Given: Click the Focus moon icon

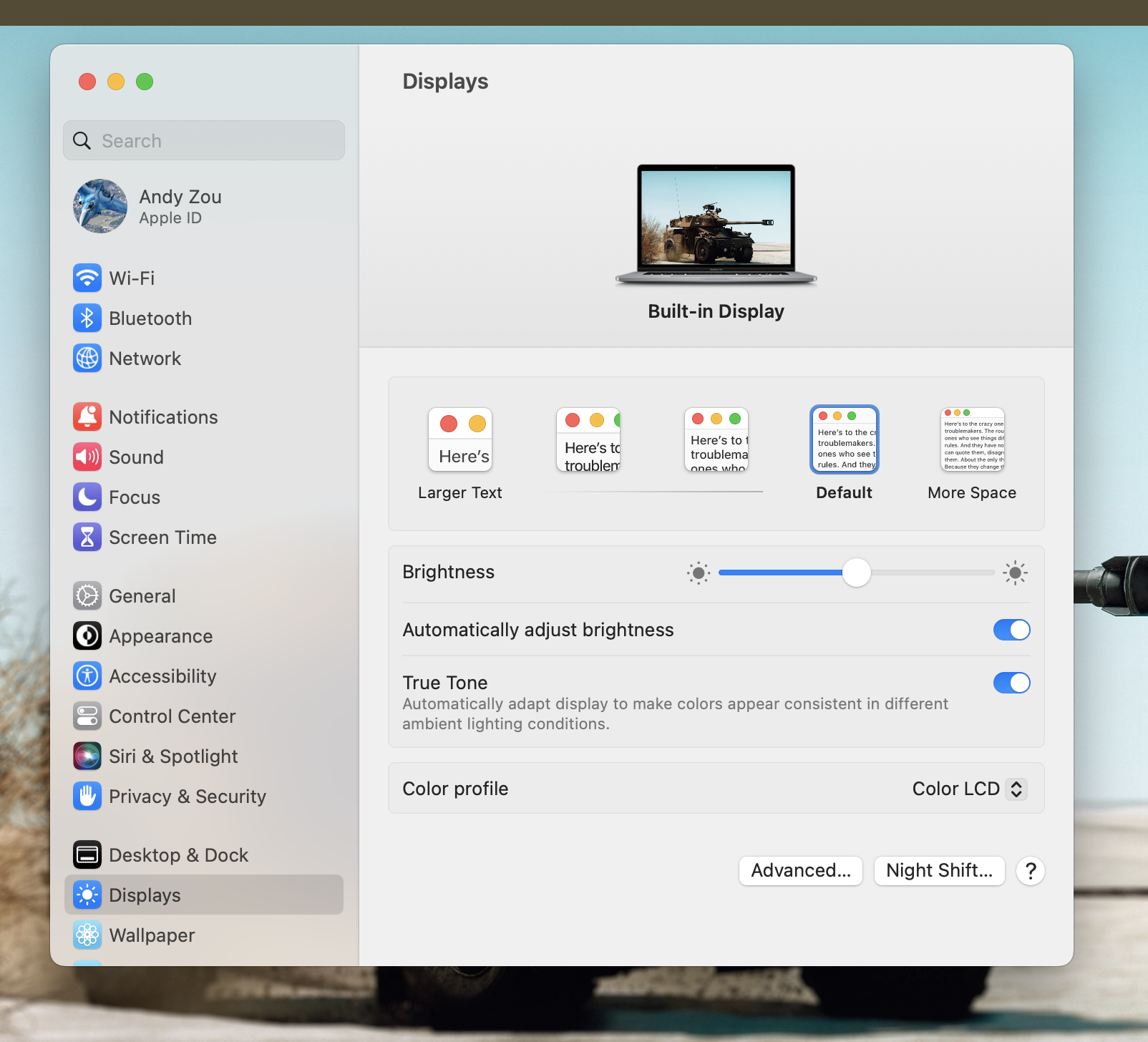Looking at the screenshot, I should coord(87,497).
